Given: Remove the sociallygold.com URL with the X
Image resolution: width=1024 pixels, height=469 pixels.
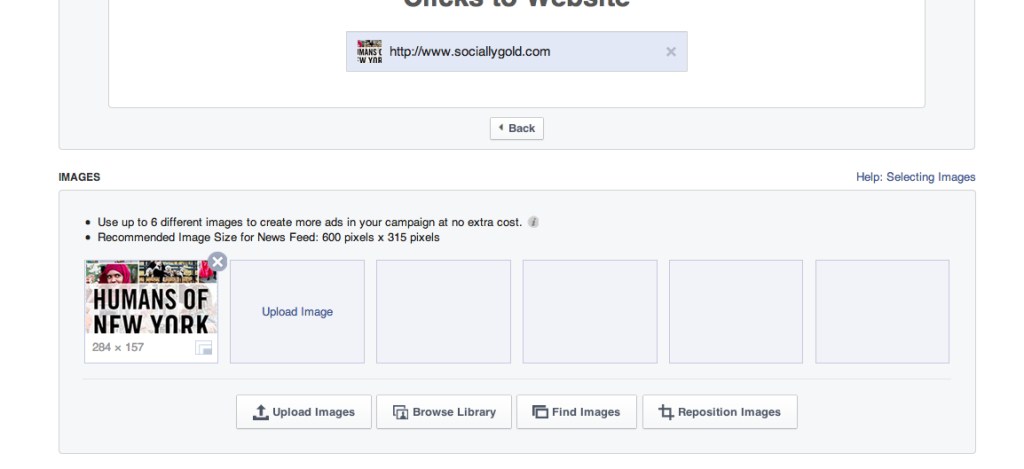Looking at the screenshot, I should pyautogui.click(x=671, y=52).
